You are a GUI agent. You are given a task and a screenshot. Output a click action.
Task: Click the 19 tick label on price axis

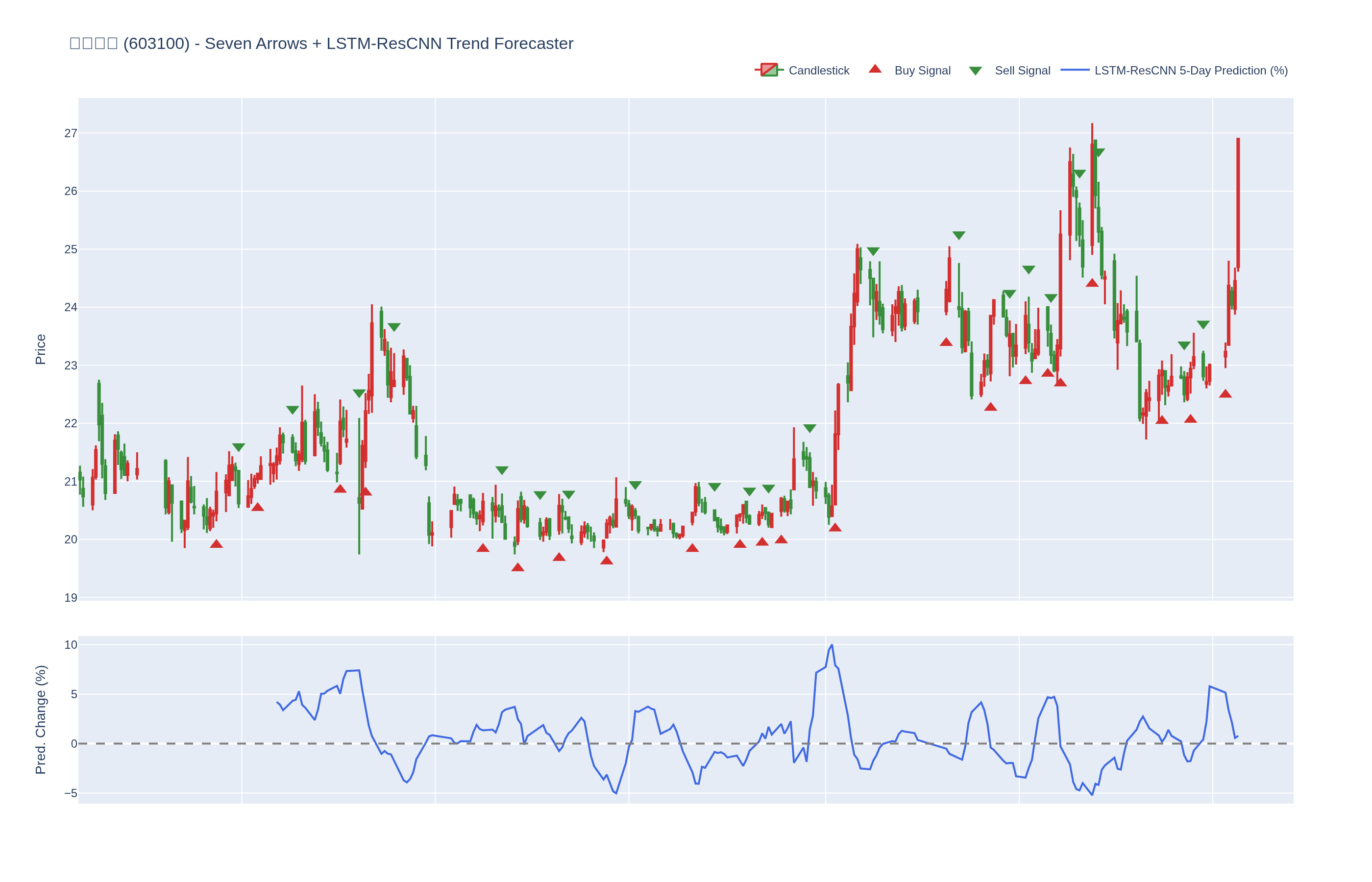click(71, 598)
